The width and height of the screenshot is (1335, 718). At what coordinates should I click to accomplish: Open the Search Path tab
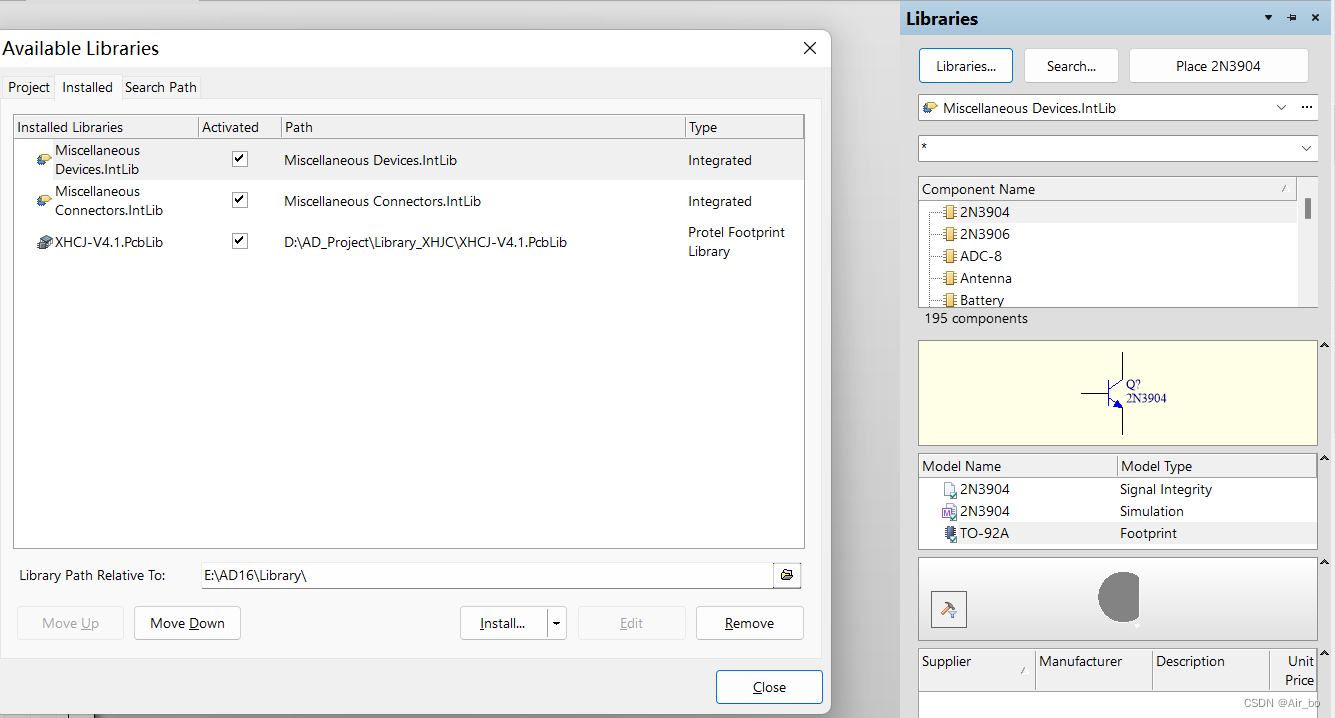click(x=160, y=87)
